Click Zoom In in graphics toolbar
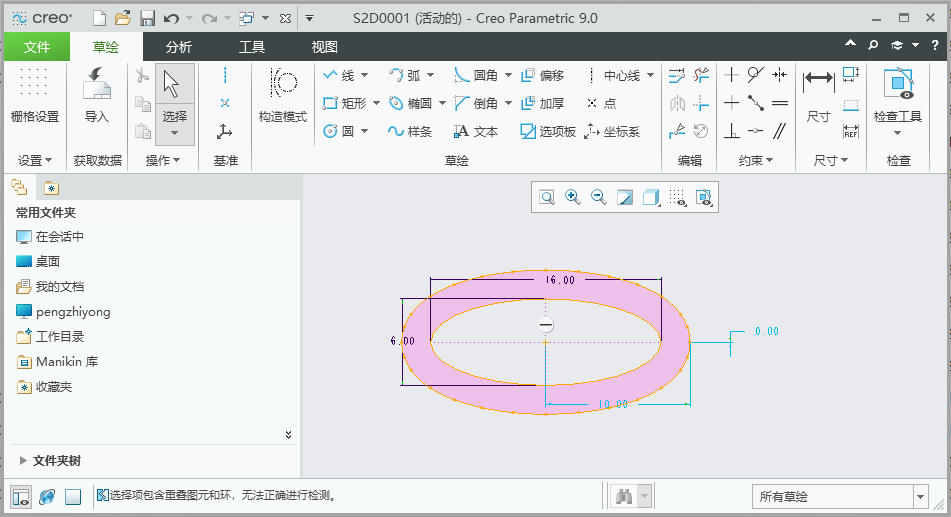This screenshot has width=951, height=517. 573,197
